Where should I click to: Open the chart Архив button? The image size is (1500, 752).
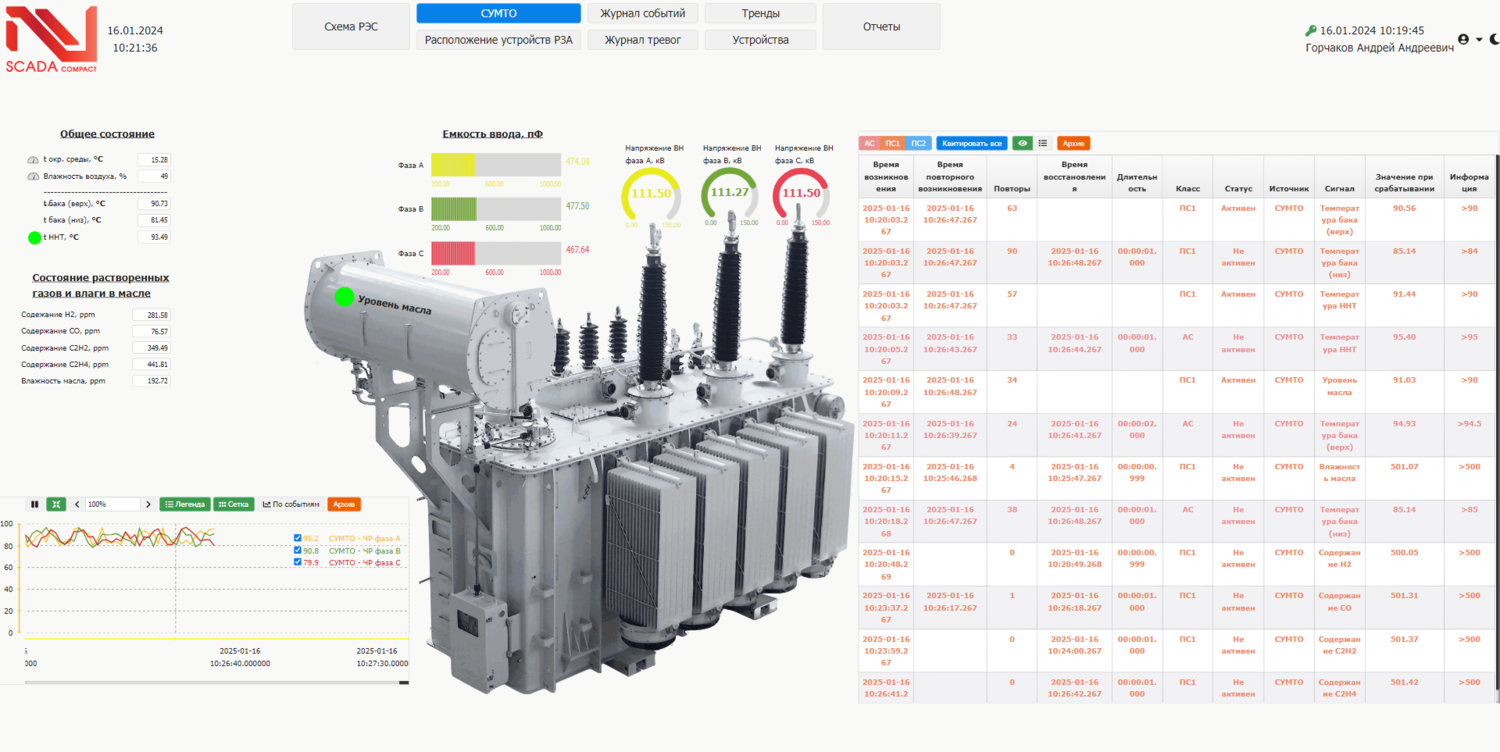(x=344, y=504)
